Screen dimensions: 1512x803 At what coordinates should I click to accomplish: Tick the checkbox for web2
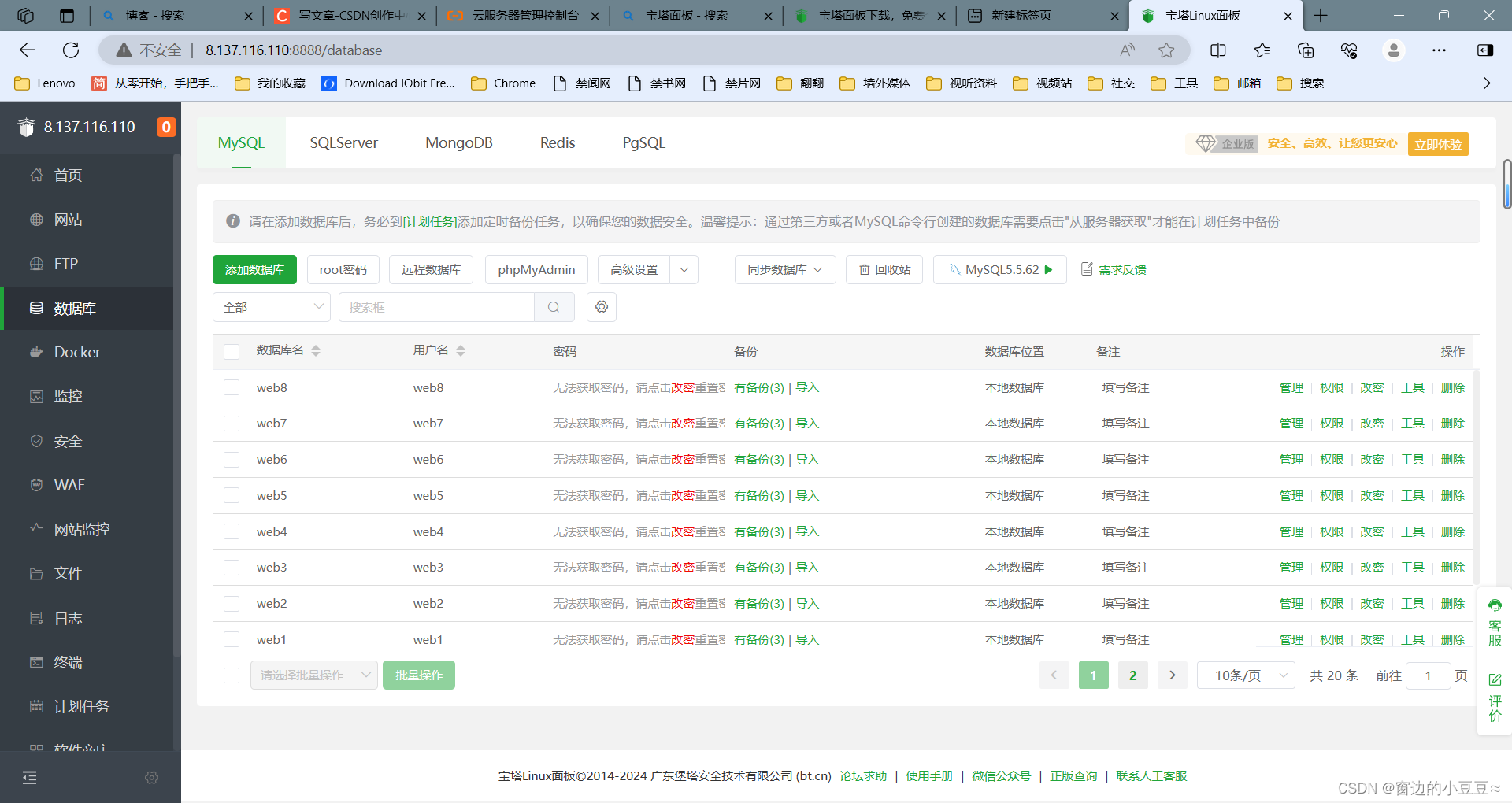tap(232, 604)
